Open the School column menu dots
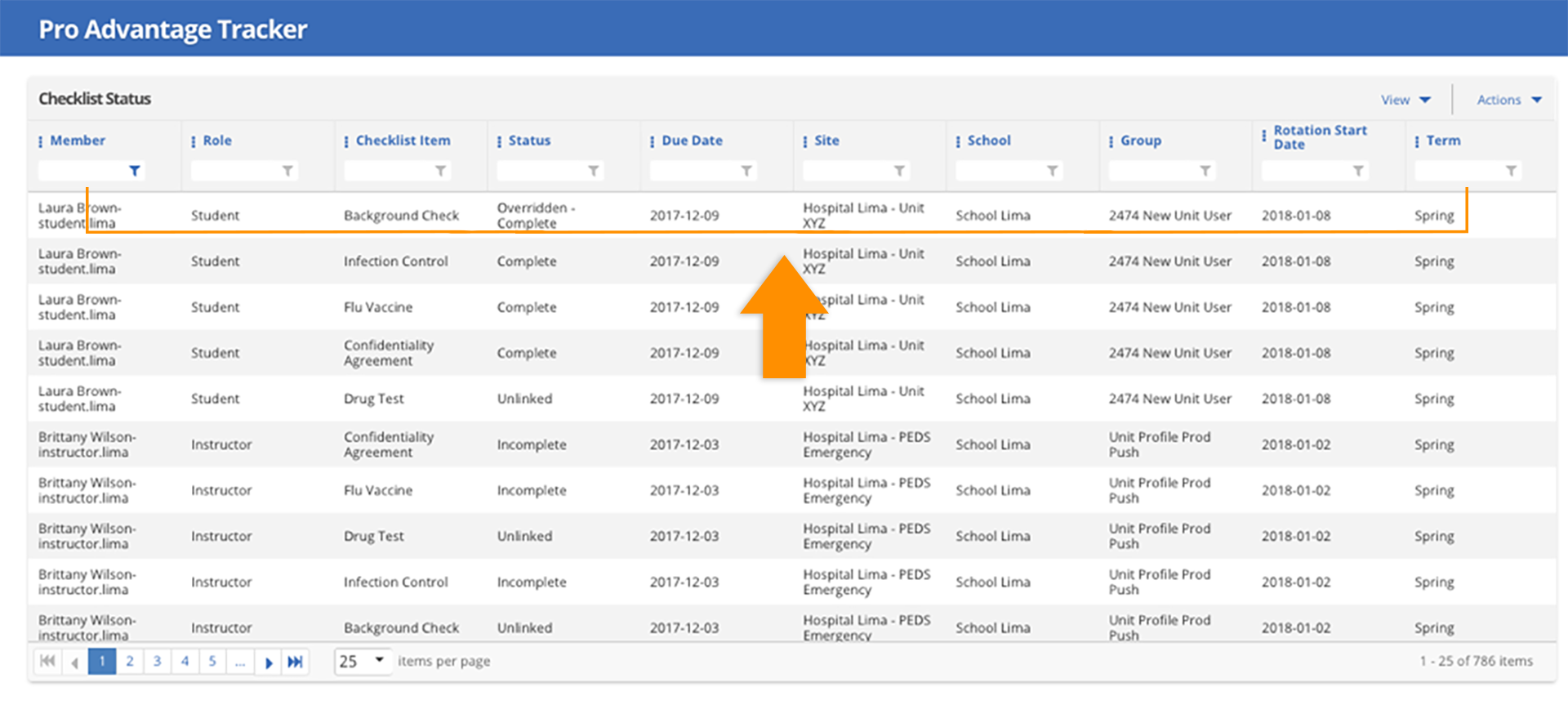The image size is (1568, 705). [958, 141]
